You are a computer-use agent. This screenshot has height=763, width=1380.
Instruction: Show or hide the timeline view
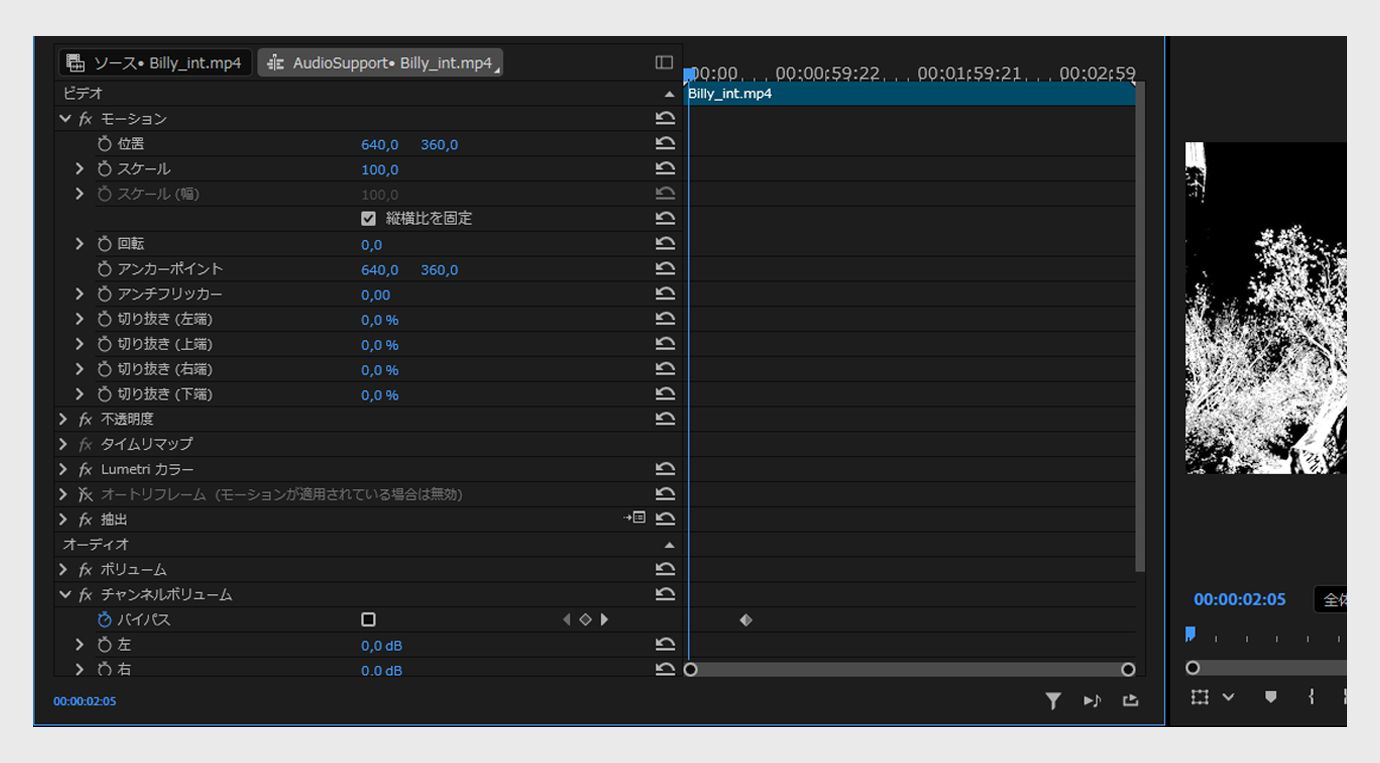[664, 62]
